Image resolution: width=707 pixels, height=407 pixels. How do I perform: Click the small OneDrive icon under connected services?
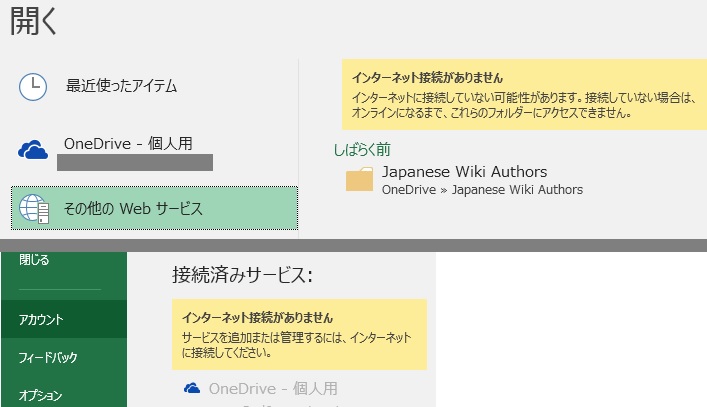[x=192, y=388]
